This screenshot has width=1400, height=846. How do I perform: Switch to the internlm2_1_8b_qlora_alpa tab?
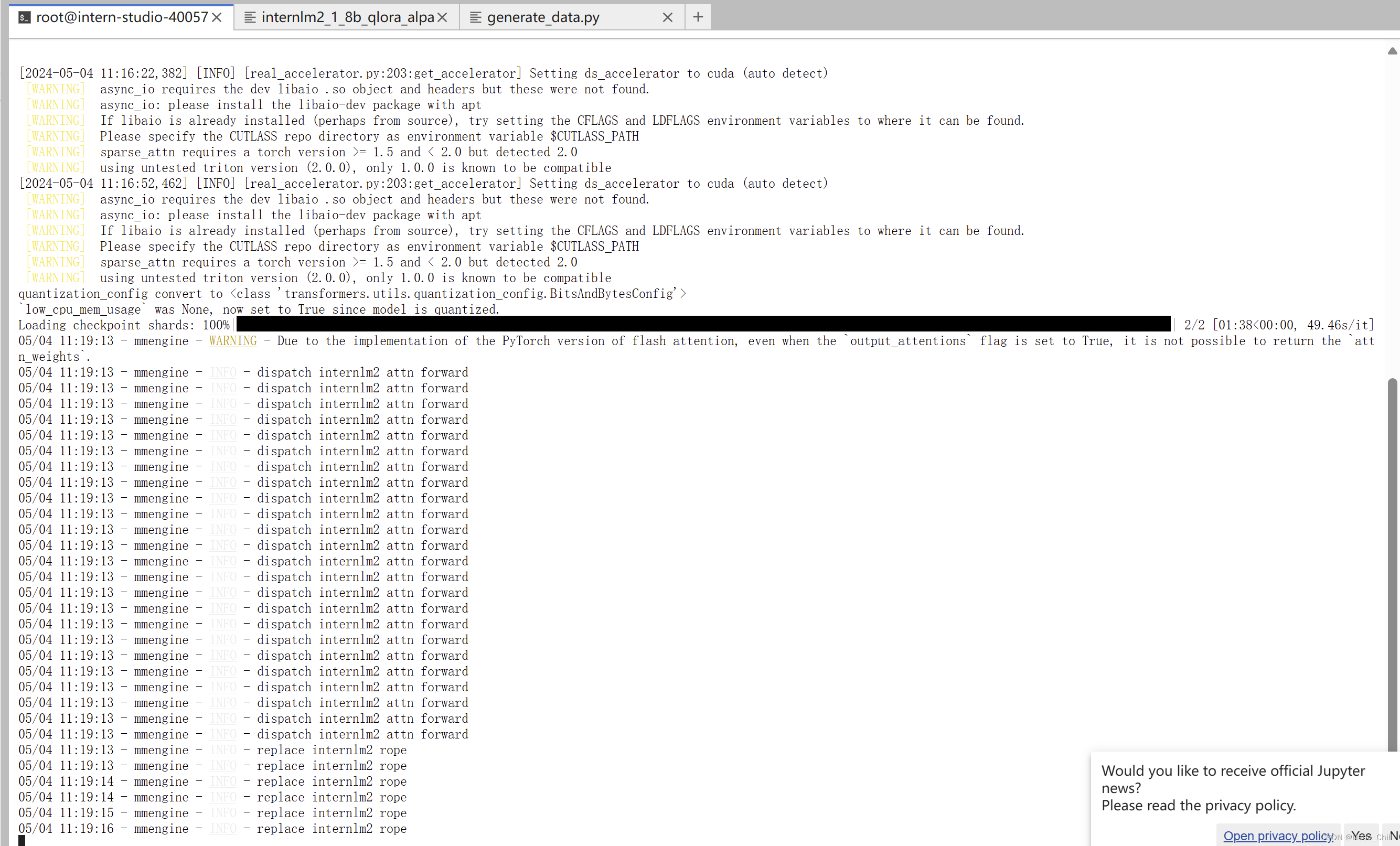tap(347, 18)
